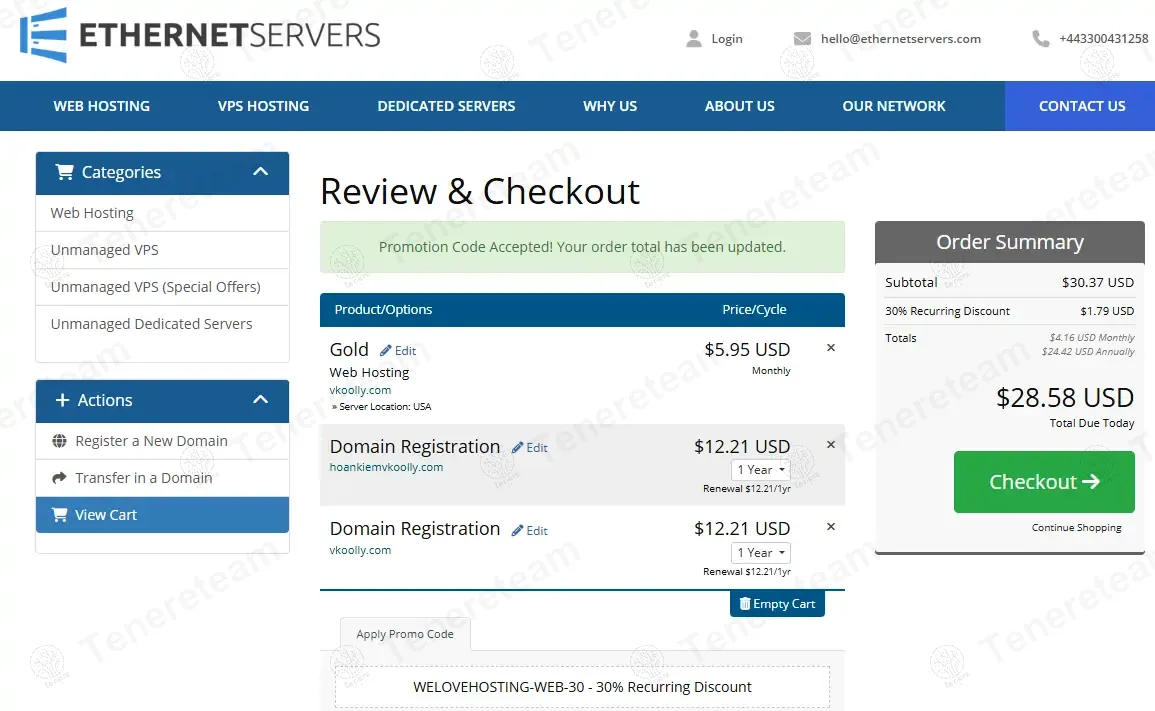Image resolution: width=1155 pixels, height=711 pixels.
Task: Switch to Apply Promo Code tab
Action: [405, 634]
